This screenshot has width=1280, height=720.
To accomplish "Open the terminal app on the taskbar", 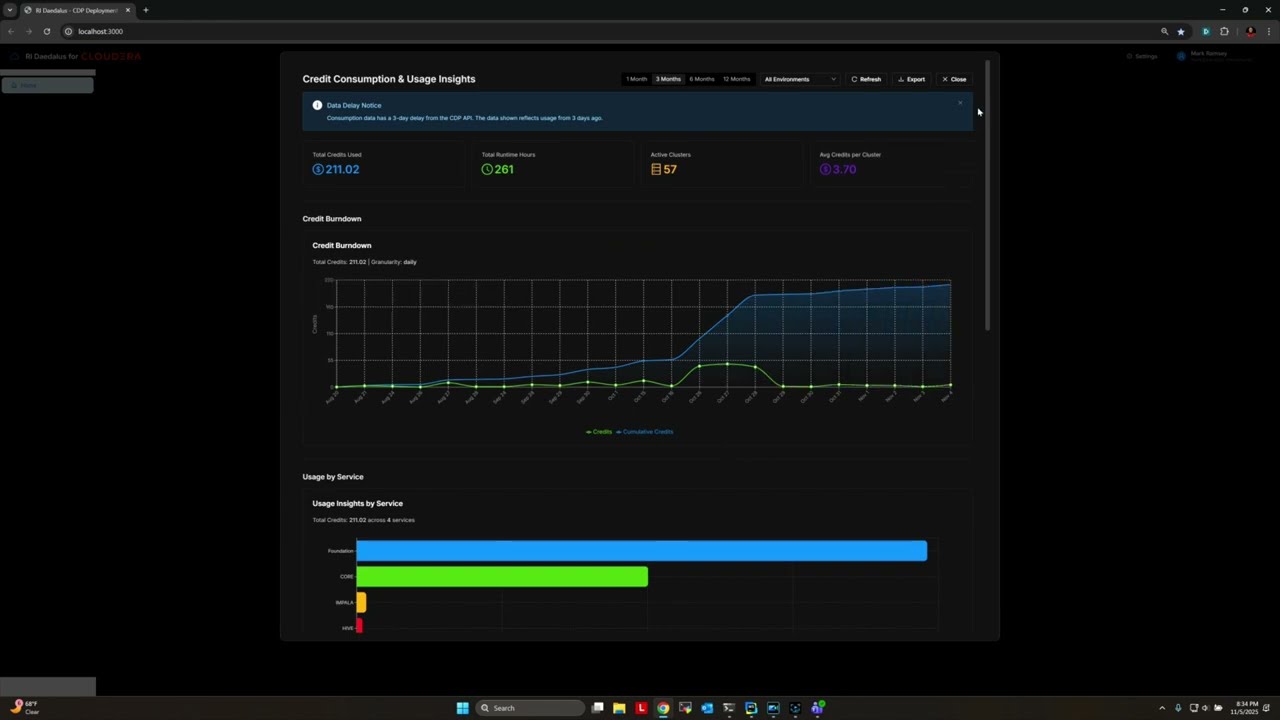I will coord(729,708).
